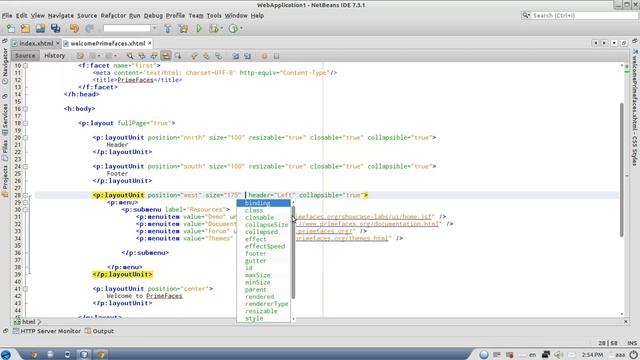The width and height of the screenshot is (640, 360).
Task: Click the Save All toolbar icon
Action: click(x=56, y=29)
